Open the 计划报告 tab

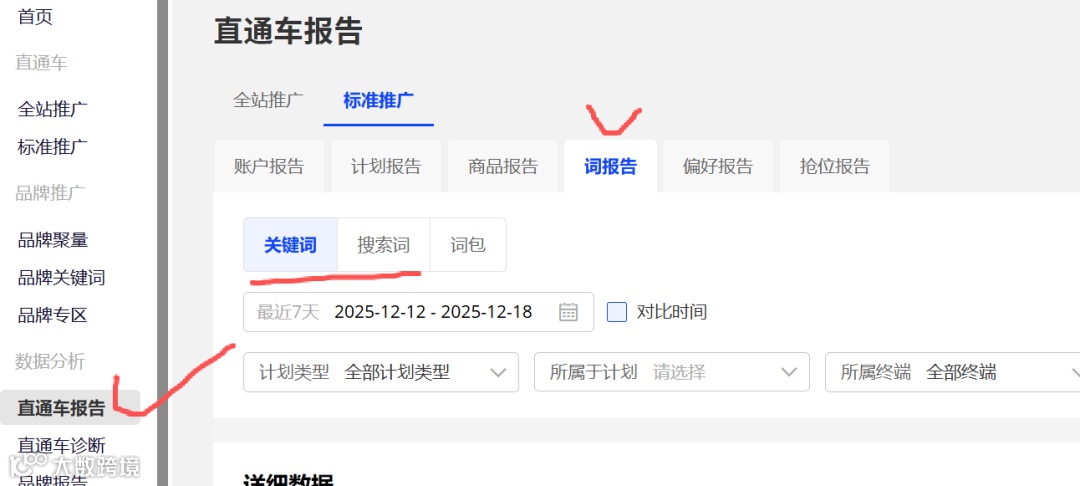[386, 167]
